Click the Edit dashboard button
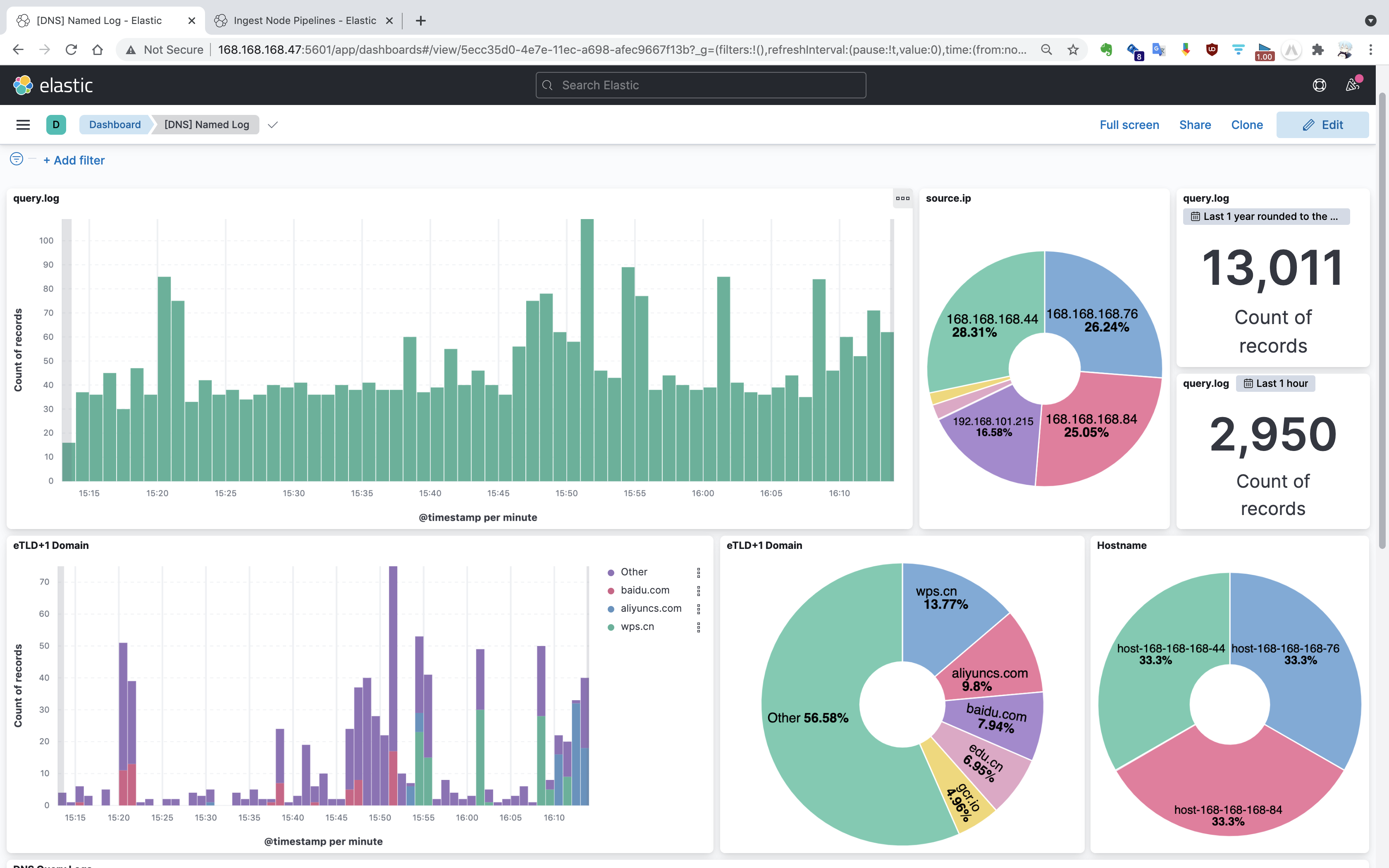The image size is (1389, 868). [1322, 124]
